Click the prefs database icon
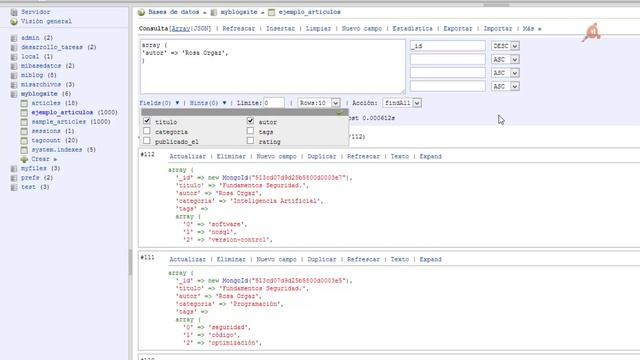This screenshot has width=640, height=360. (x=14, y=178)
